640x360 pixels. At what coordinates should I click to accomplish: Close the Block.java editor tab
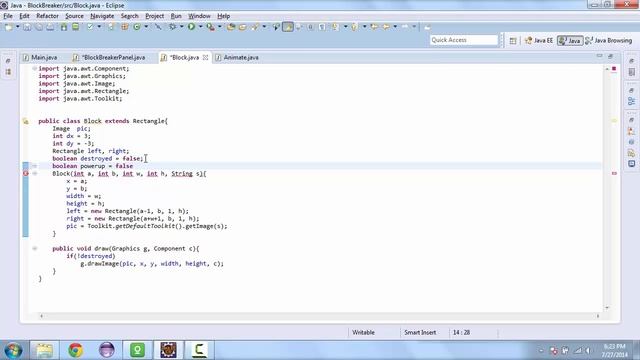pyautogui.click(x=205, y=58)
